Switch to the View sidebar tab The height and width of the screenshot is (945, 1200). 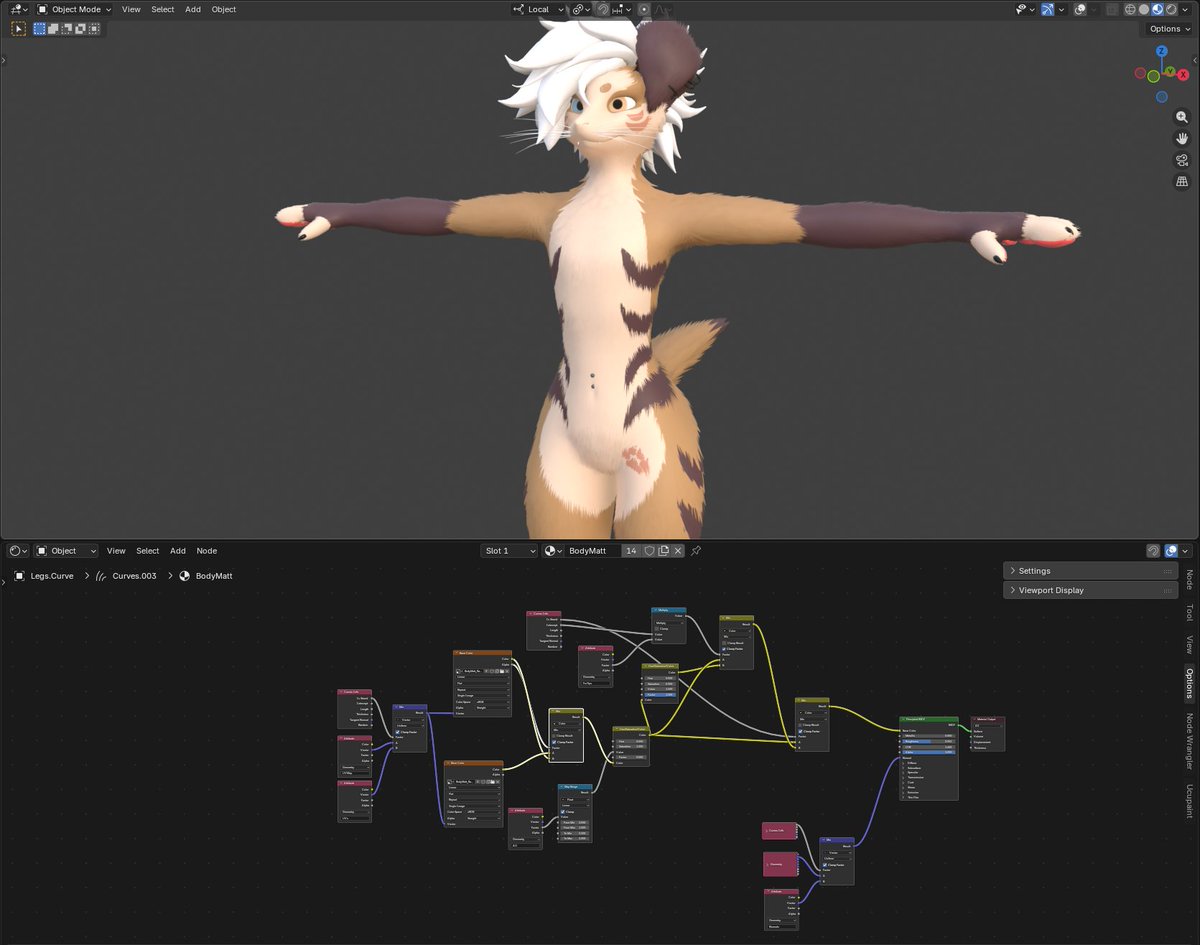point(1189,645)
